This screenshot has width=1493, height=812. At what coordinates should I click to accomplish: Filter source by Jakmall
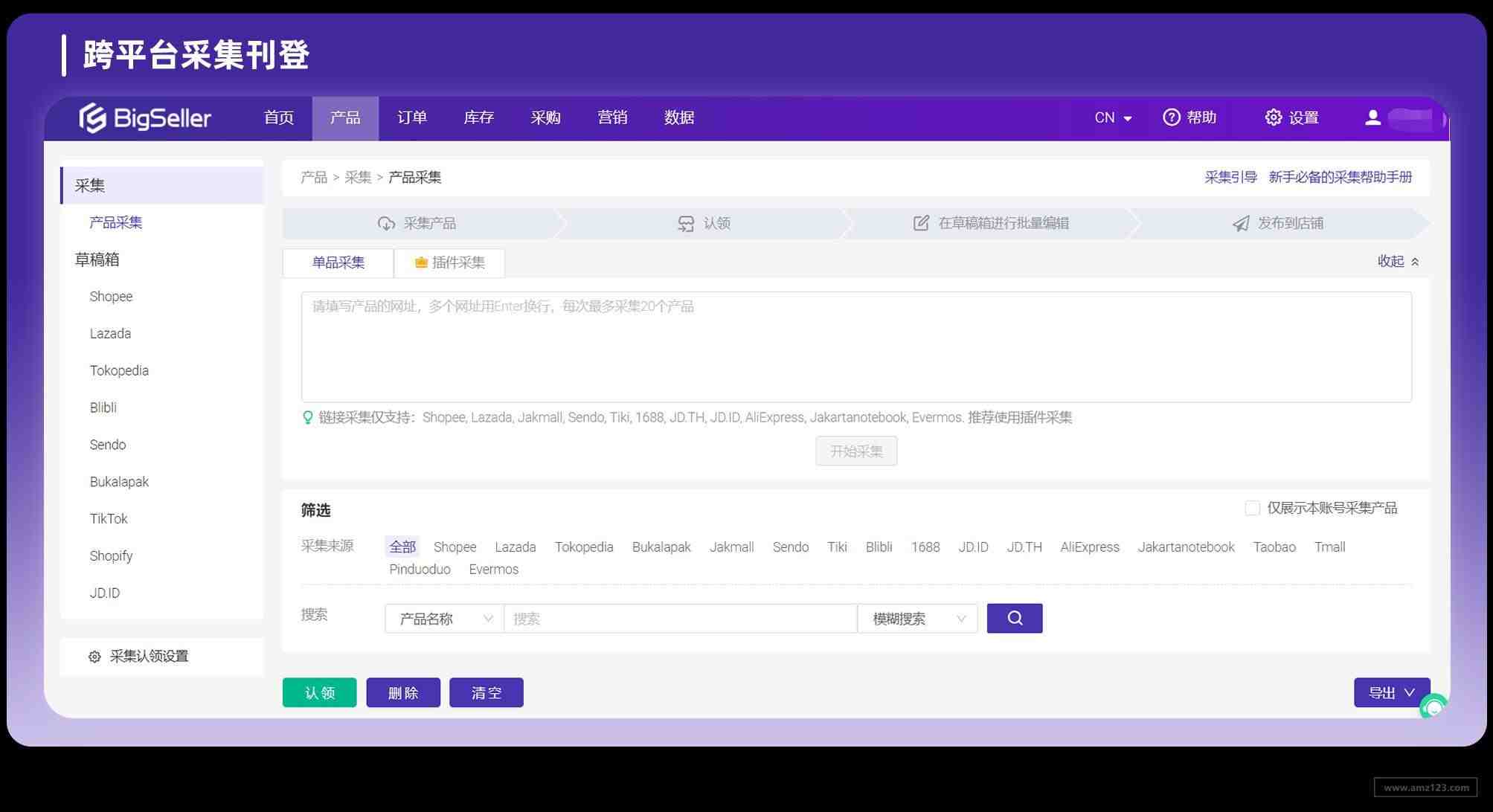(731, 547)
